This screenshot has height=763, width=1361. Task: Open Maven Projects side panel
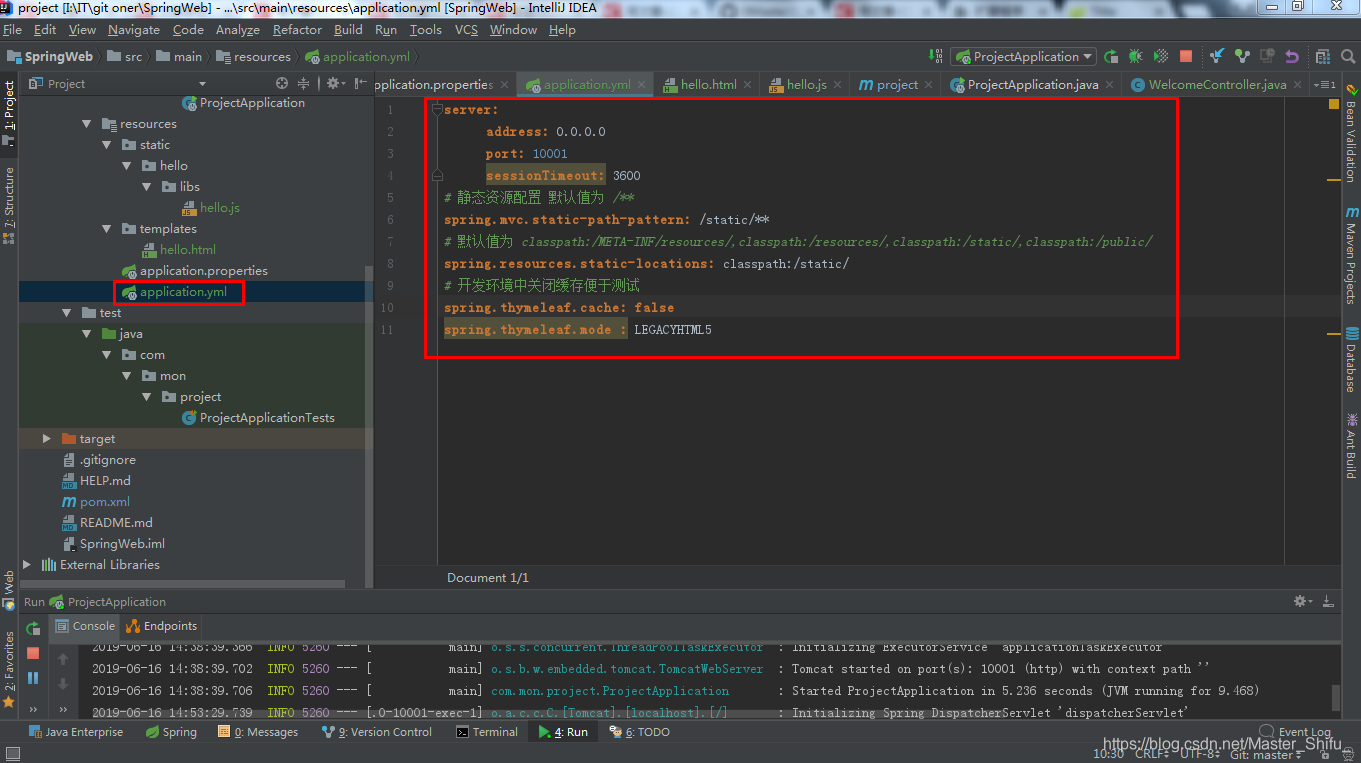point(1351,255)
